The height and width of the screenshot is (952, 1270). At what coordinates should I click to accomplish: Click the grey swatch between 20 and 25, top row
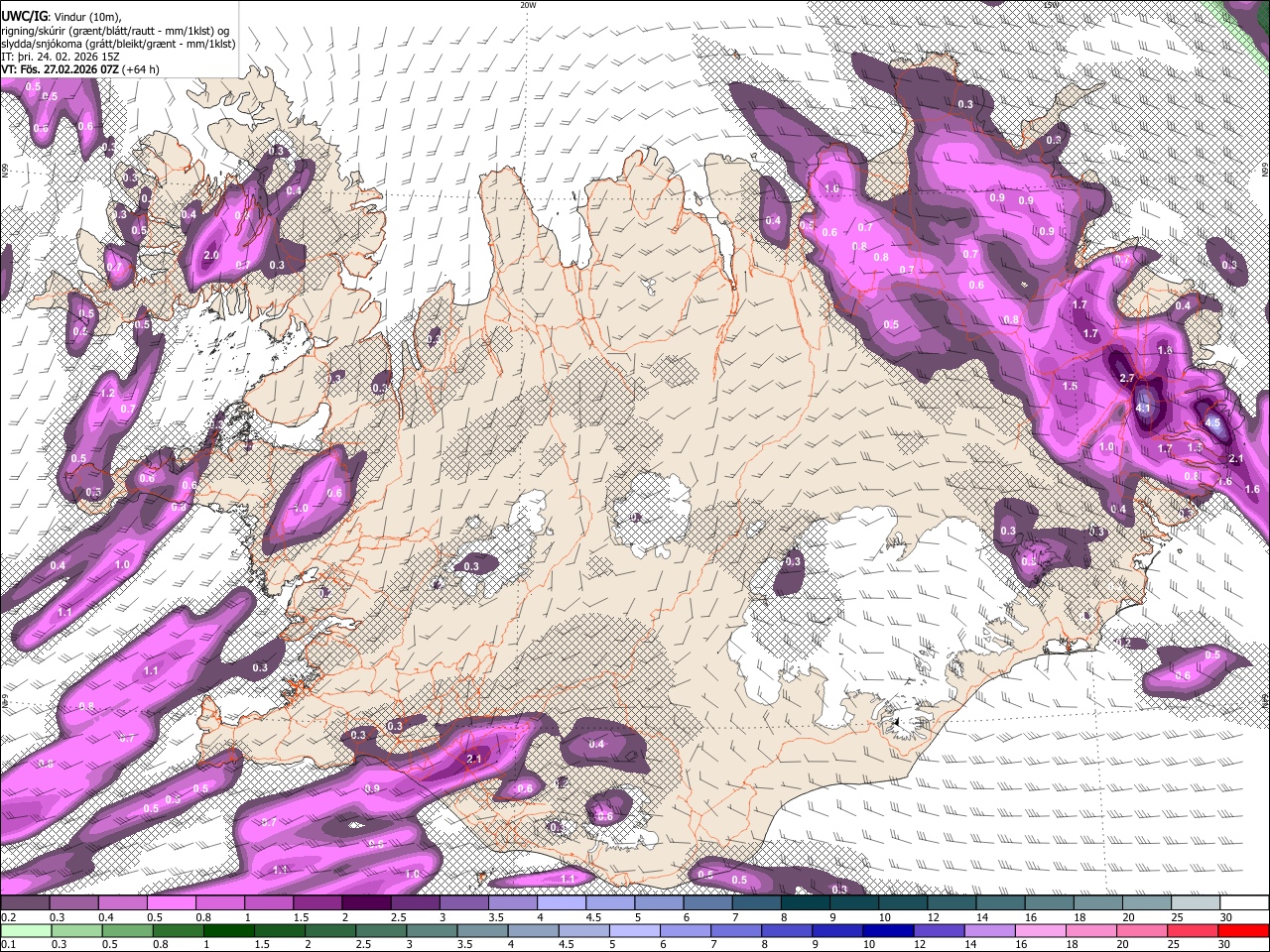(x=1147, y=903)
